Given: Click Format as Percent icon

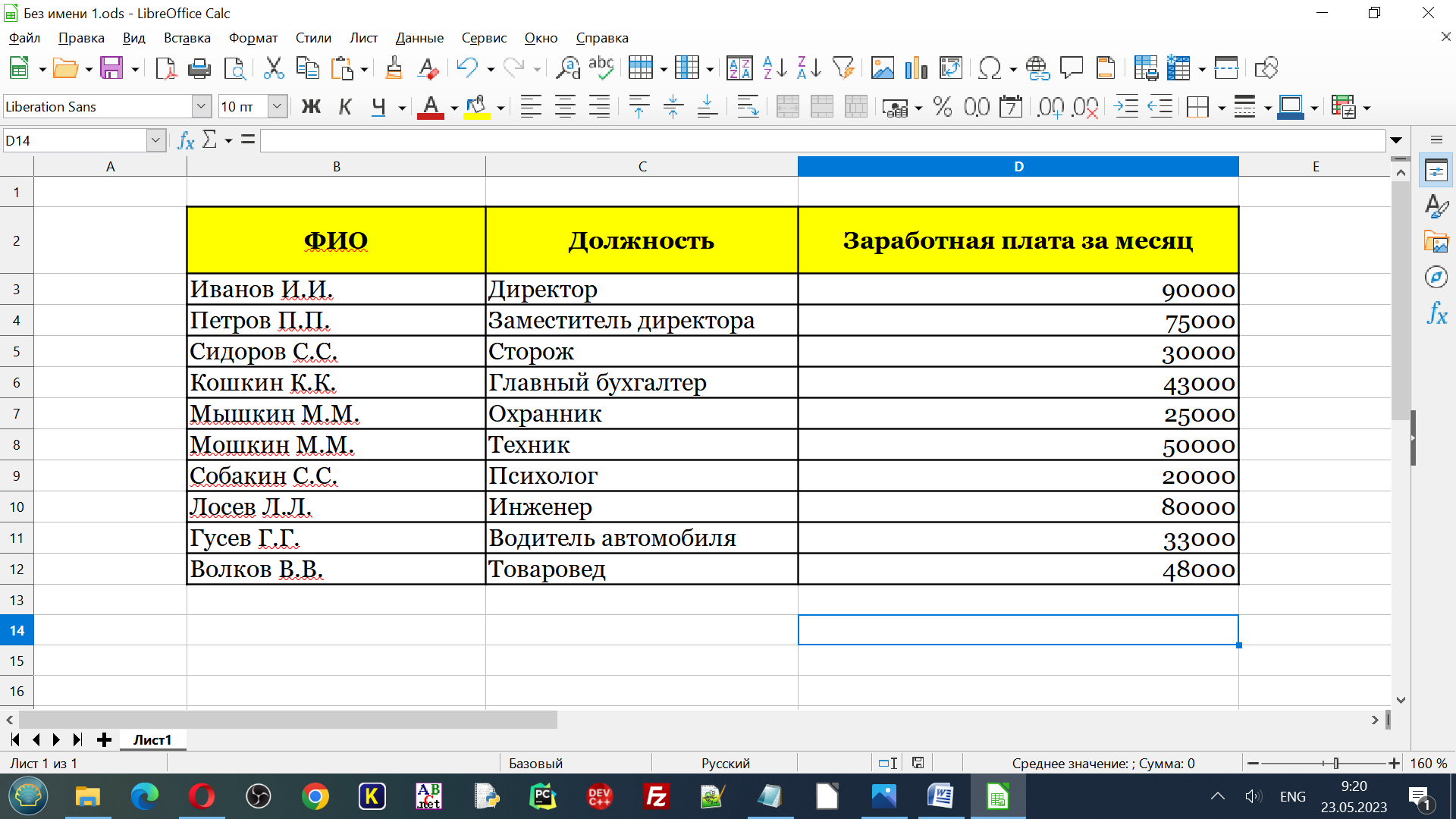Looking at the screenshot, I should [943, 107].
